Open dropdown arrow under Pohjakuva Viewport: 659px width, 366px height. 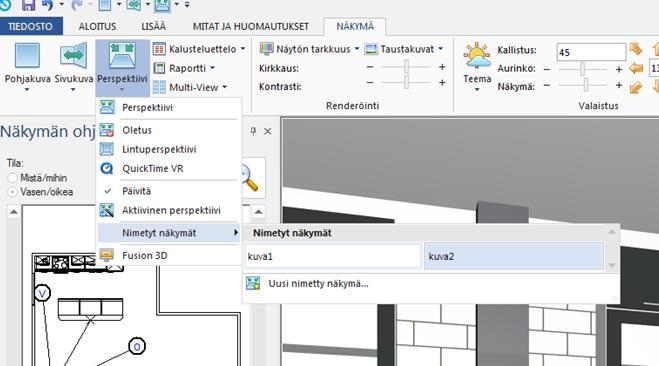click(x=27, y=89)
